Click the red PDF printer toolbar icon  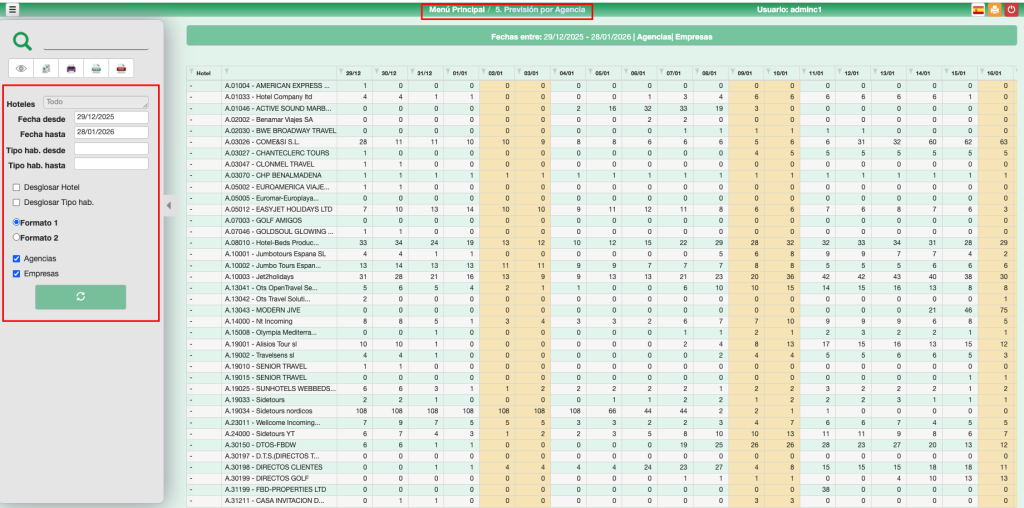coord(121,68)
